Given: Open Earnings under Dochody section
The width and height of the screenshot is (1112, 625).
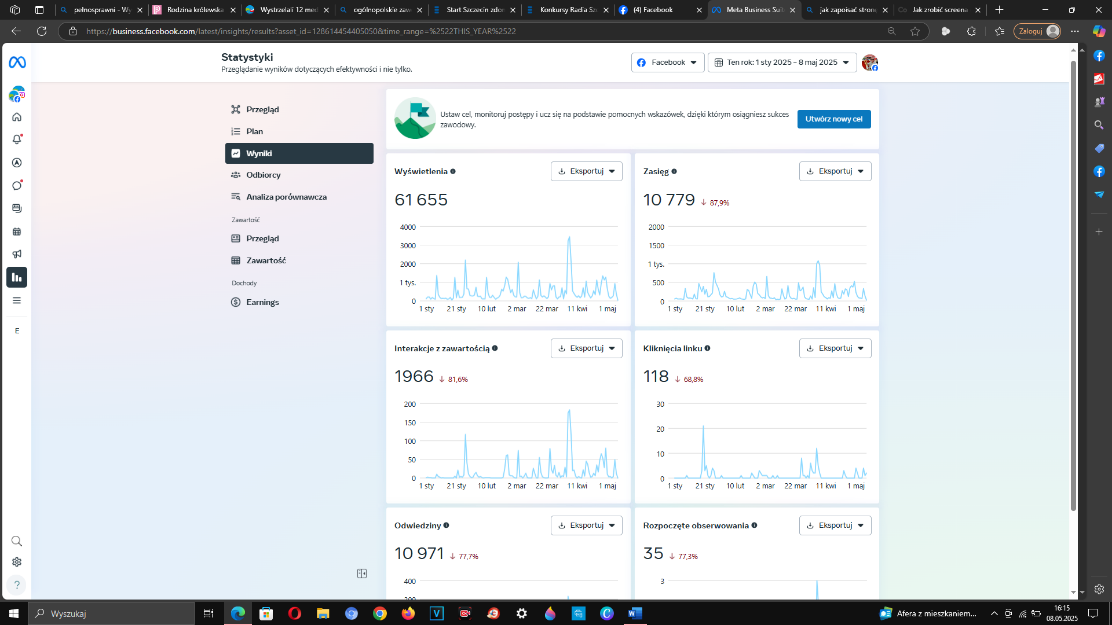Looking at the screenshot, I should coord(262,302).
